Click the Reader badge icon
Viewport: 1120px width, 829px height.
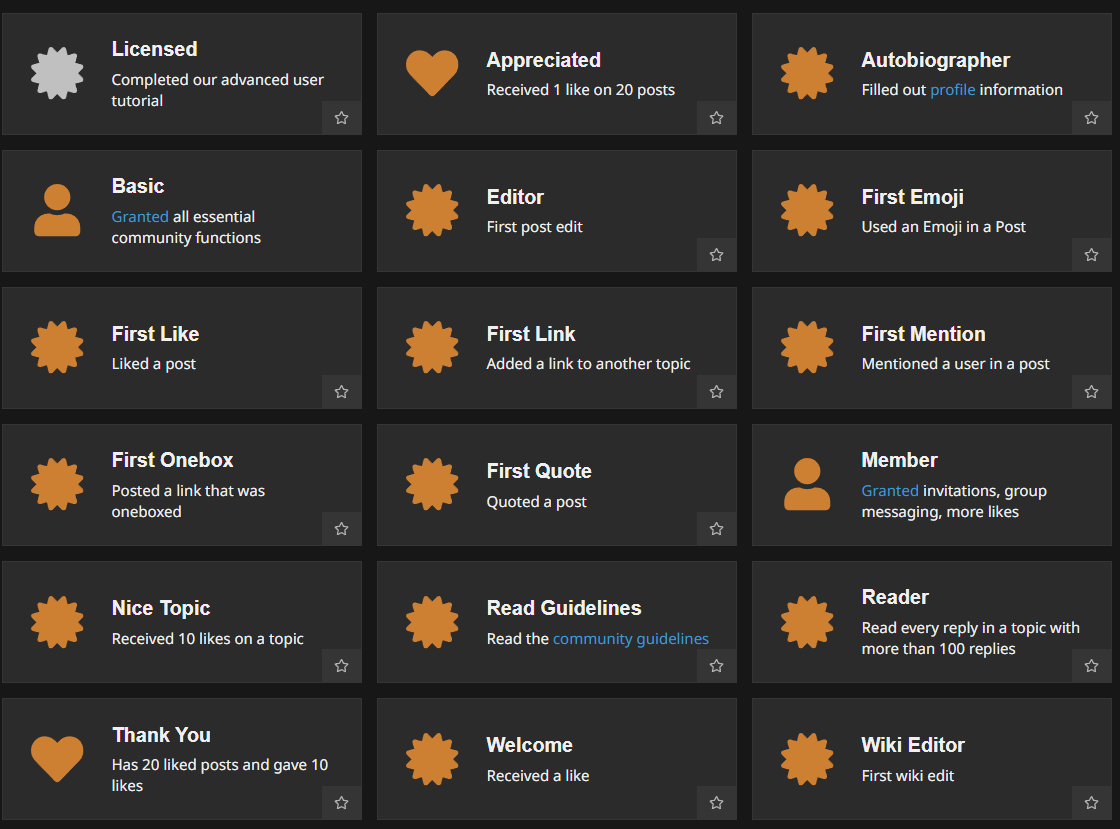coord(807,621)
